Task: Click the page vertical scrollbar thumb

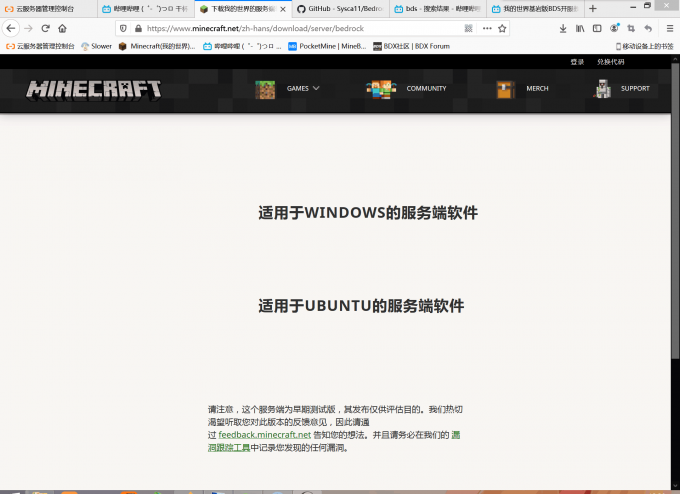Action: tap(675, 210)
